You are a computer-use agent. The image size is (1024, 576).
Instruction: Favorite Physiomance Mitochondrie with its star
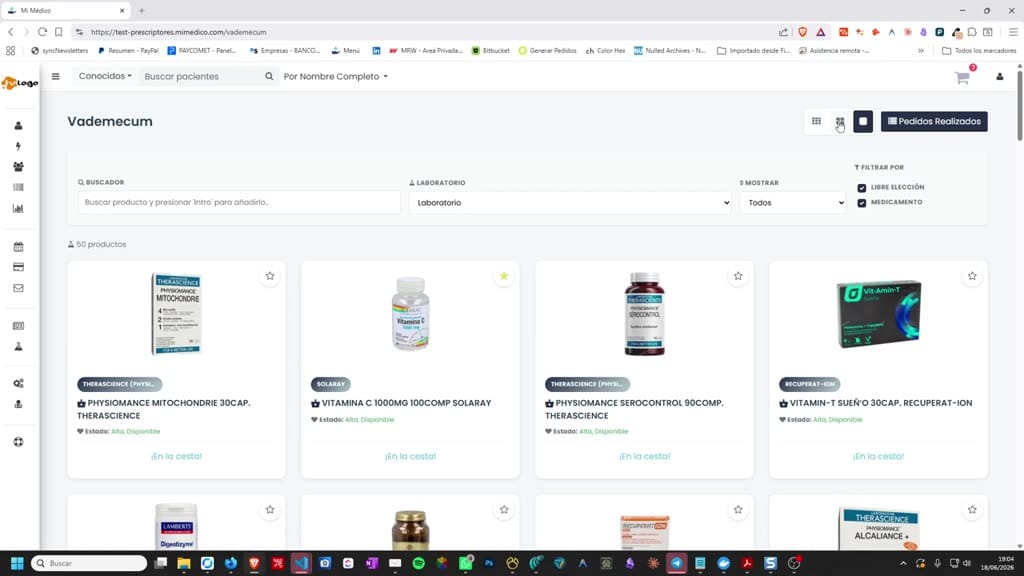tap(270, 276)
